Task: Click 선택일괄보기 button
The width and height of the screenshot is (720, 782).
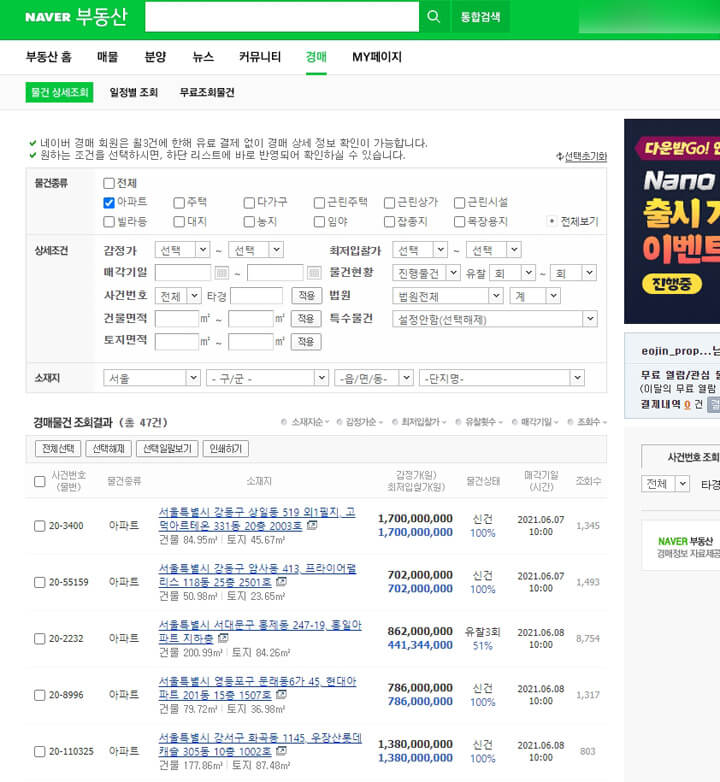Action: coord(167,448)
